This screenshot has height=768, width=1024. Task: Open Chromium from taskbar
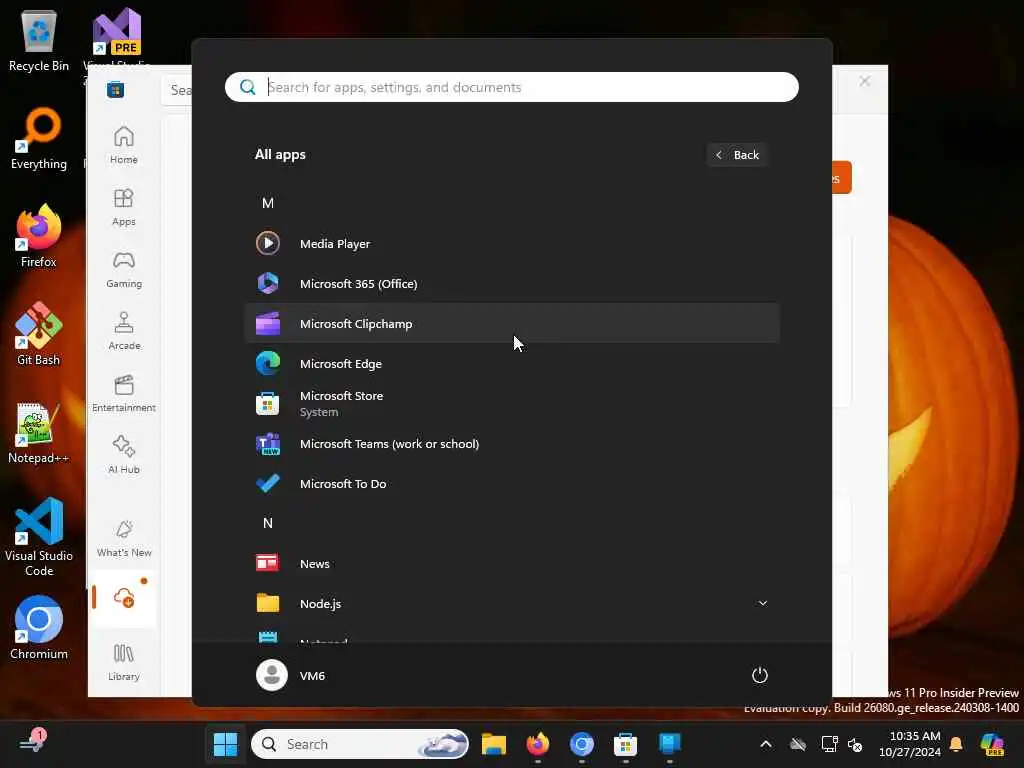click(x=581, y=744)
